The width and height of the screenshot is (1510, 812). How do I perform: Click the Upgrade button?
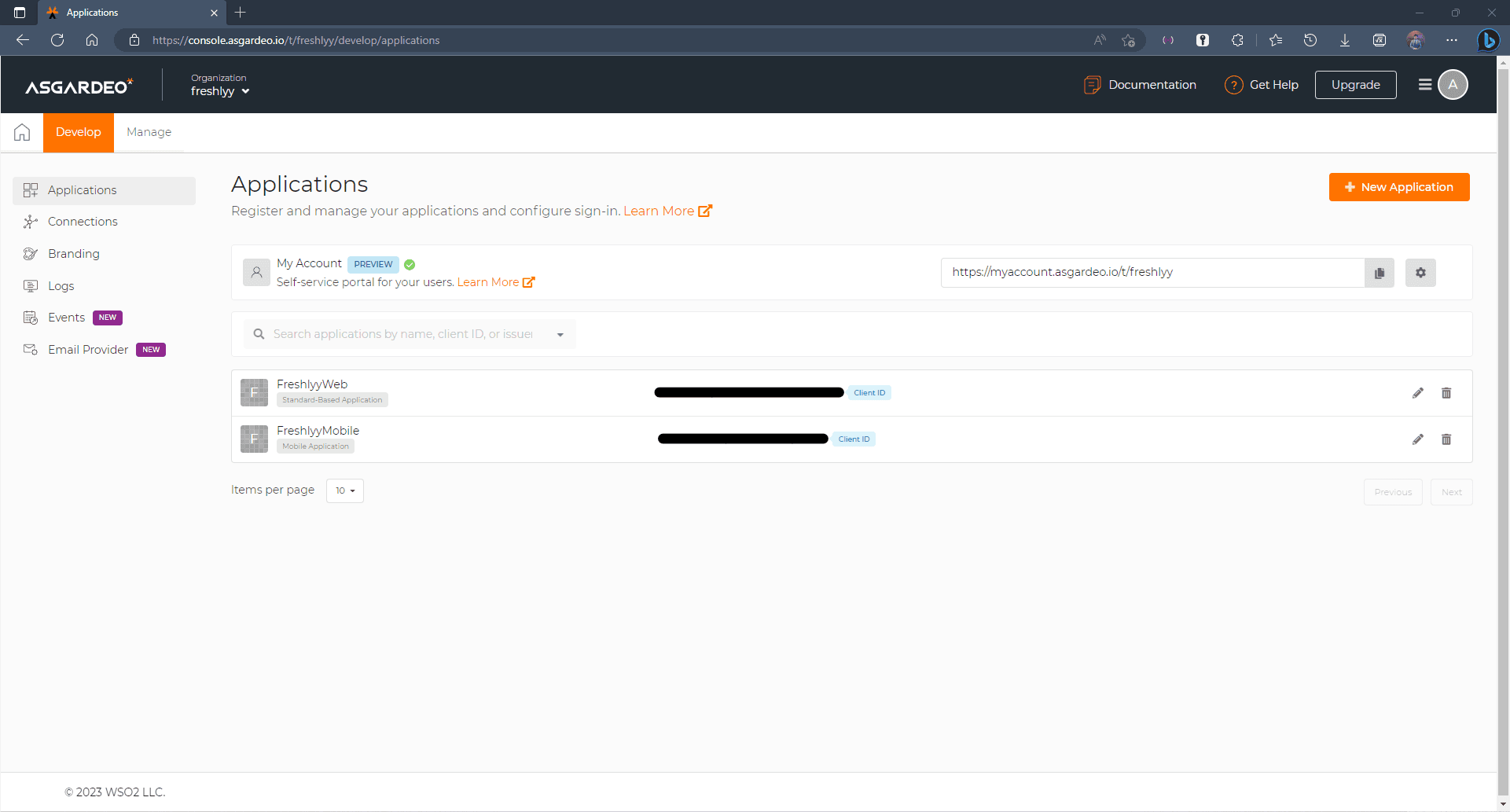(1356, 85)
